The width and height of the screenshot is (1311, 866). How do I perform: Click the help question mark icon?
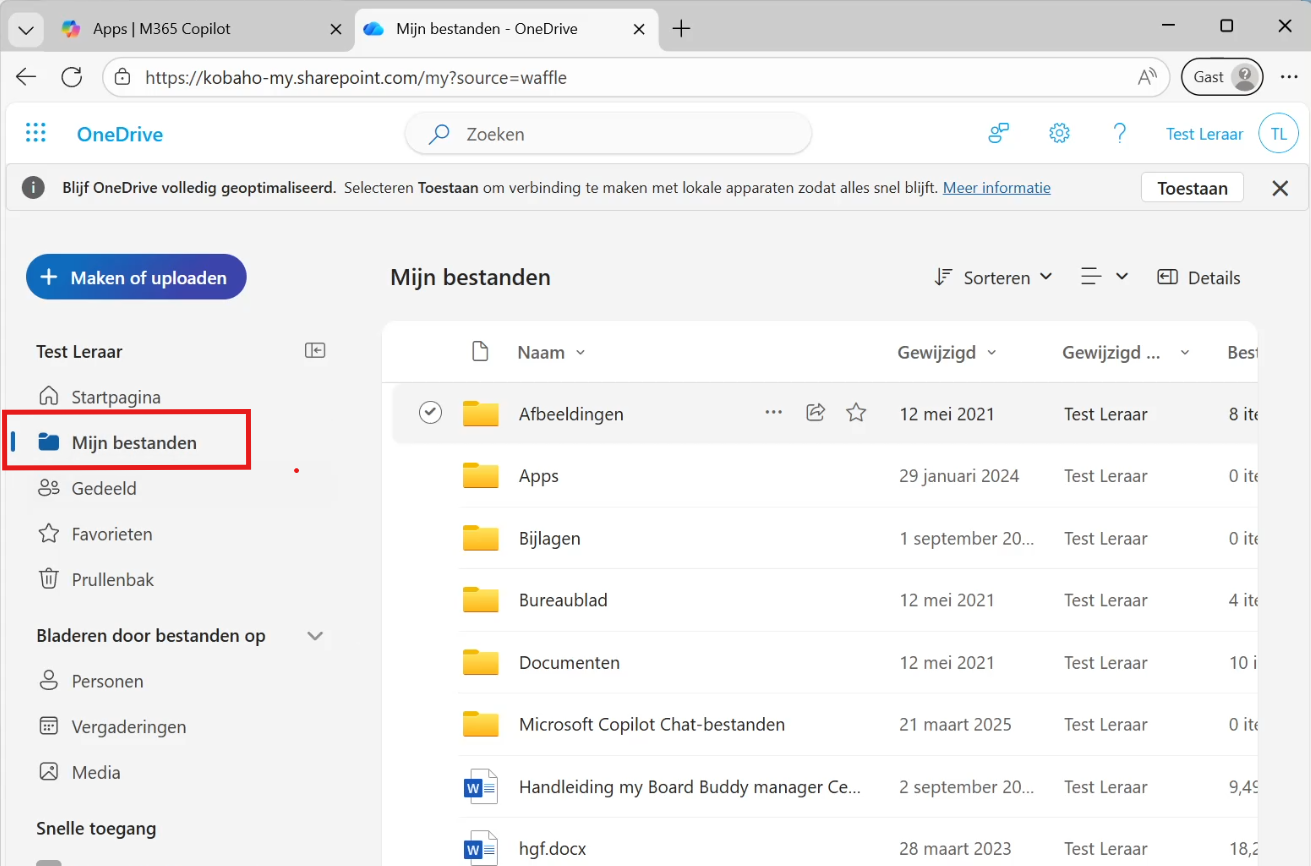tap(1120, 134)
